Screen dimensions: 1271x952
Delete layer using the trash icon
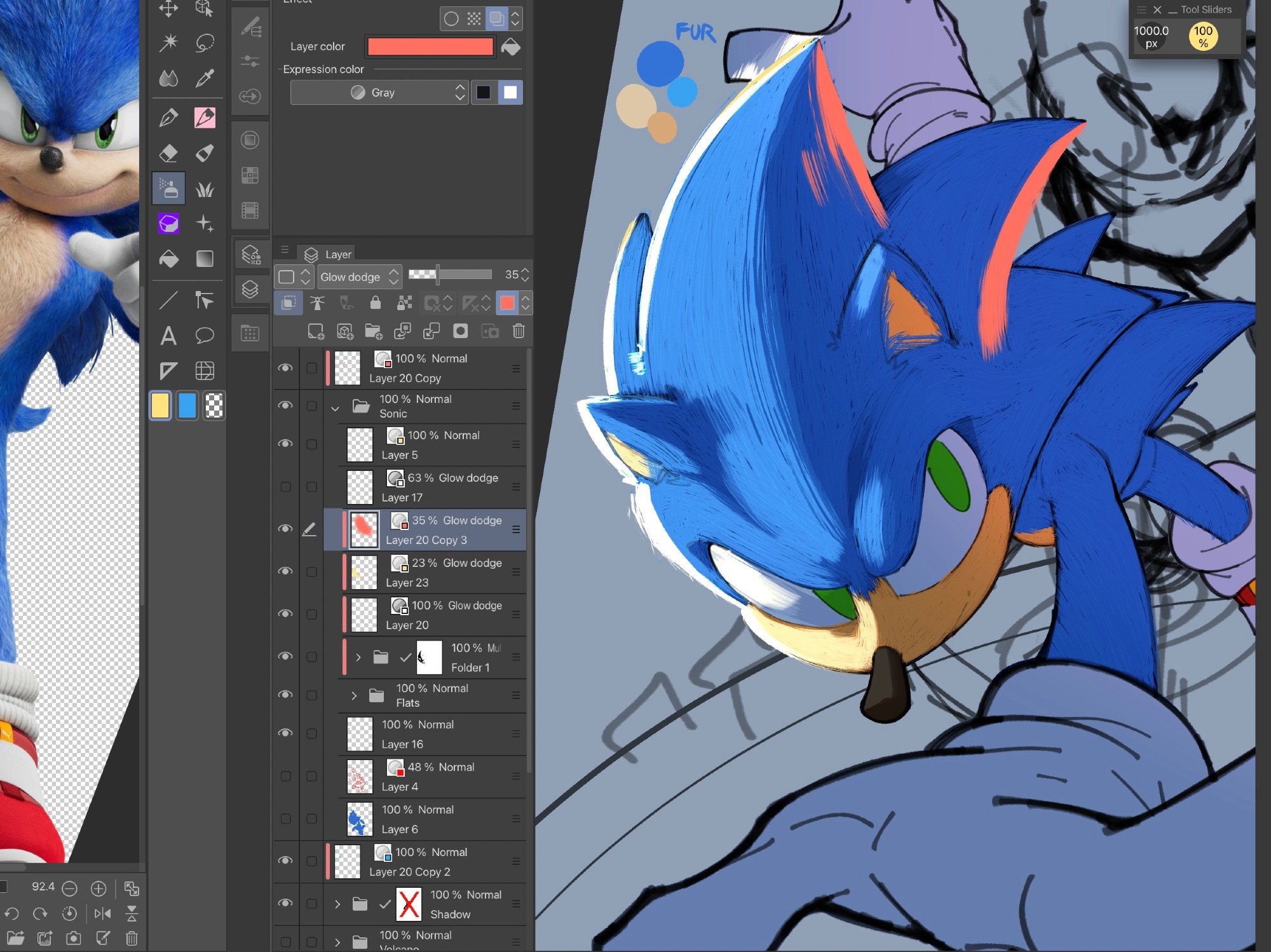[519, 331]
